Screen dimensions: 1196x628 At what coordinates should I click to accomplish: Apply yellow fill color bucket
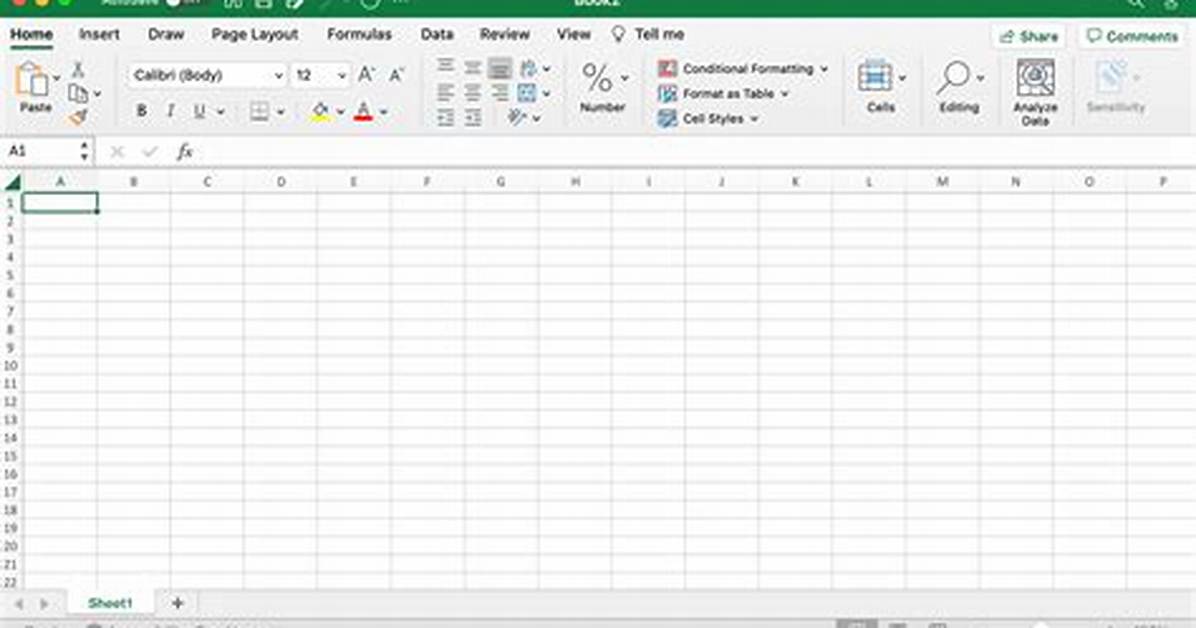(320, 111)
